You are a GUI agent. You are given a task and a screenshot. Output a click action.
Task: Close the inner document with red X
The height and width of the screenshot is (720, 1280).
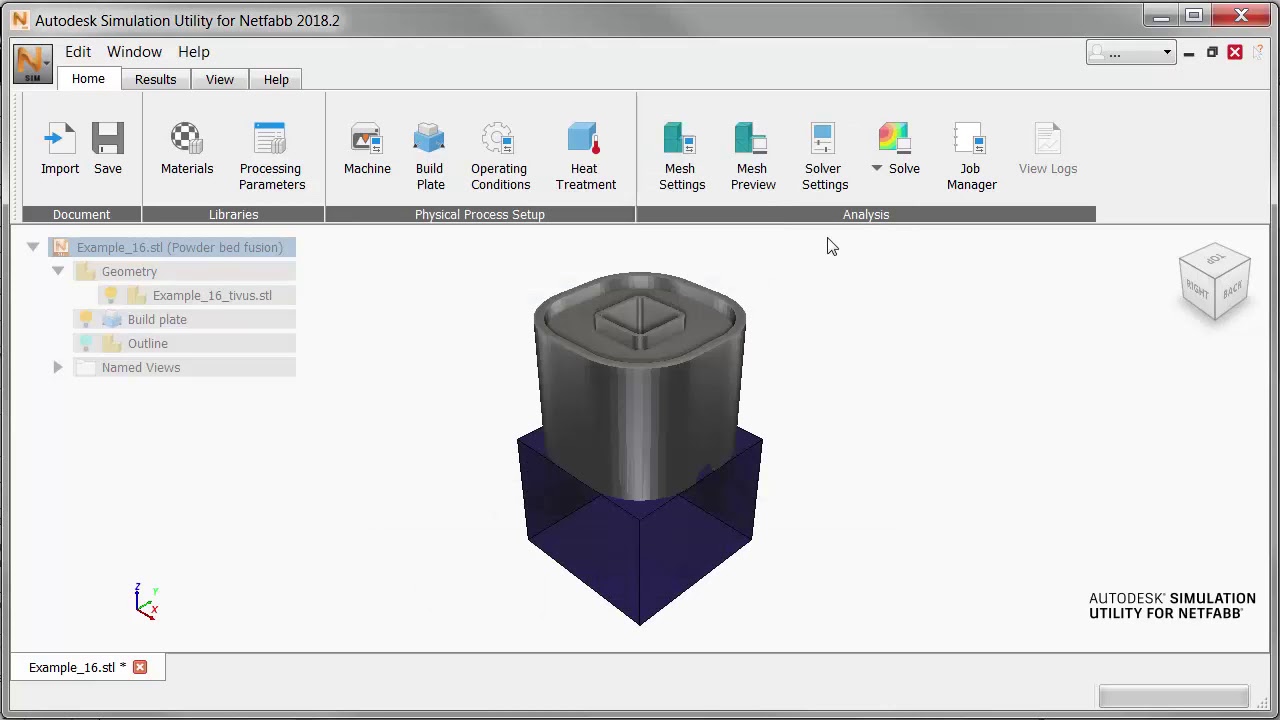pyautogui.click(x=1235, y=52)
